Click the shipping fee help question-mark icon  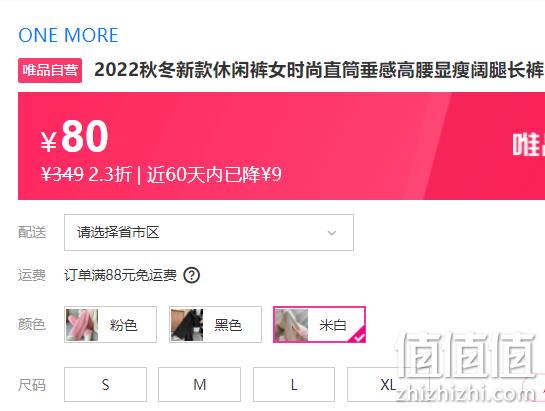click(192, 275)
